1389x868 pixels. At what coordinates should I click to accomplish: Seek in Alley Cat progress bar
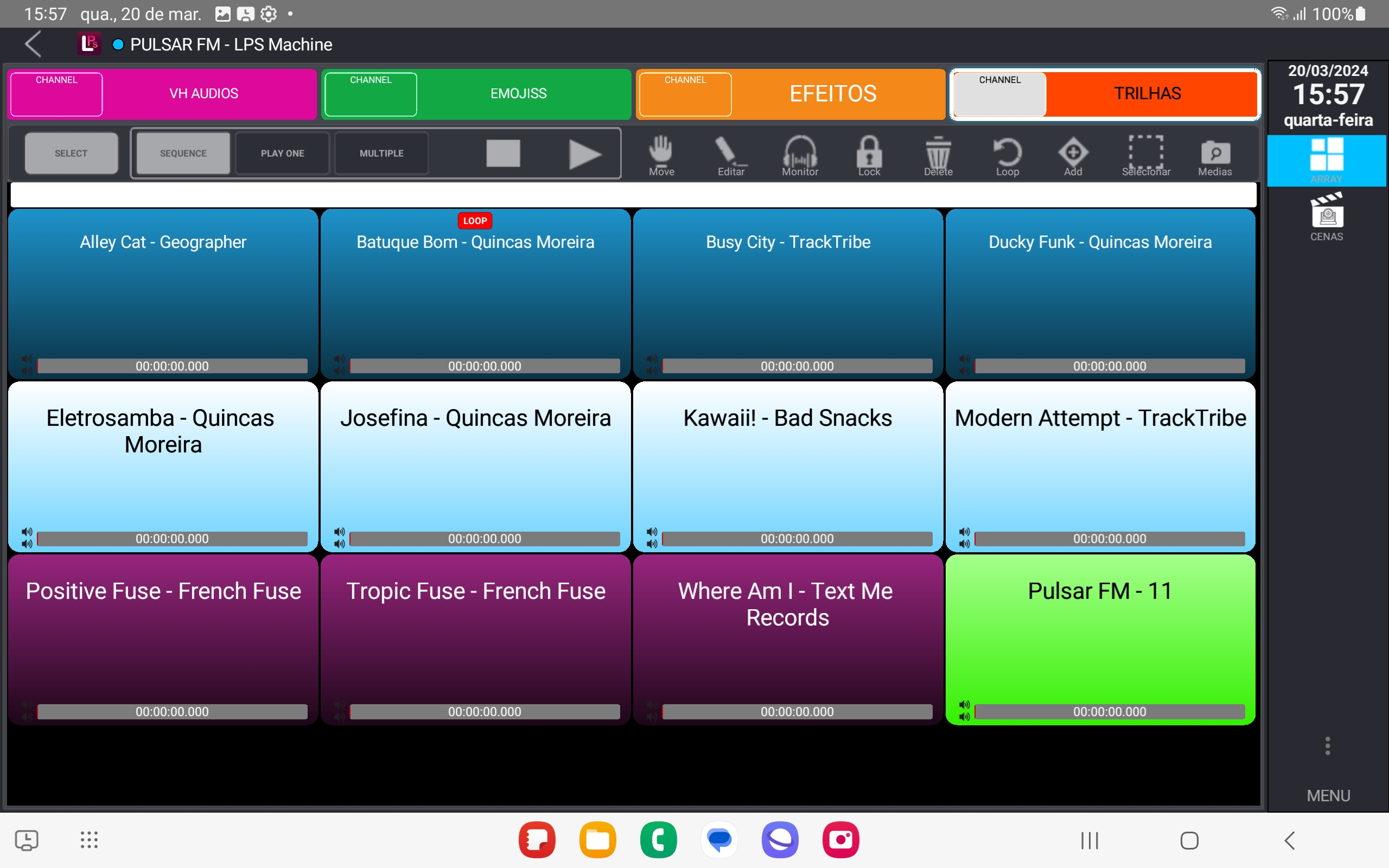[172, 366]
